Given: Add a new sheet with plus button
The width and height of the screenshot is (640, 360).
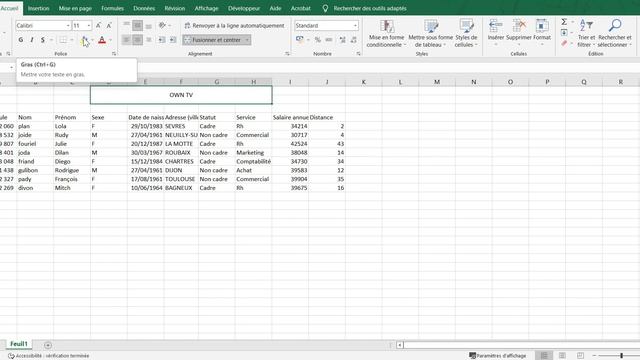Looking at the screenshot, I should coord(48,345).
